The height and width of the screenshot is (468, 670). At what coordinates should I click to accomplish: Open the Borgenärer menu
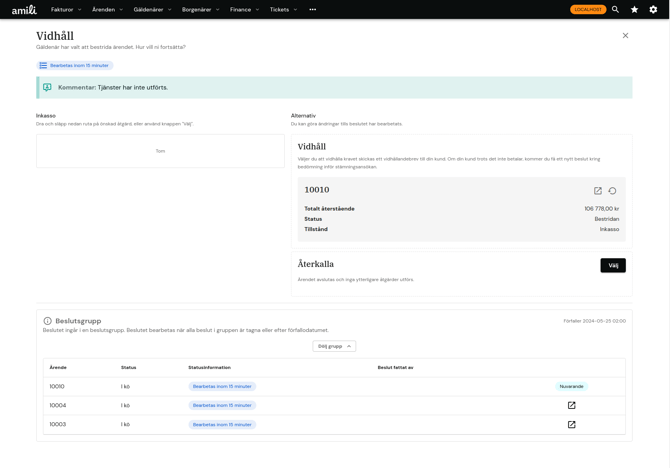coord(200,9)
